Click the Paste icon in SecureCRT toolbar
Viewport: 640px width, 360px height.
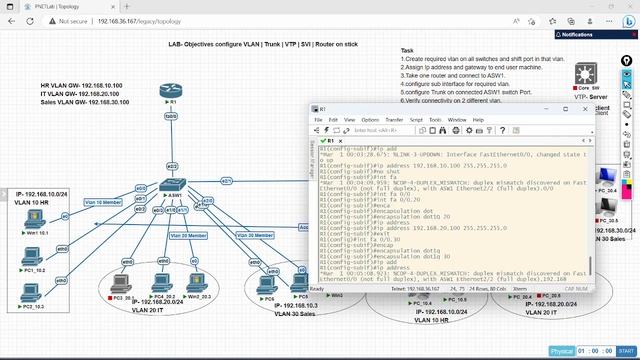[x=432, y=130]
